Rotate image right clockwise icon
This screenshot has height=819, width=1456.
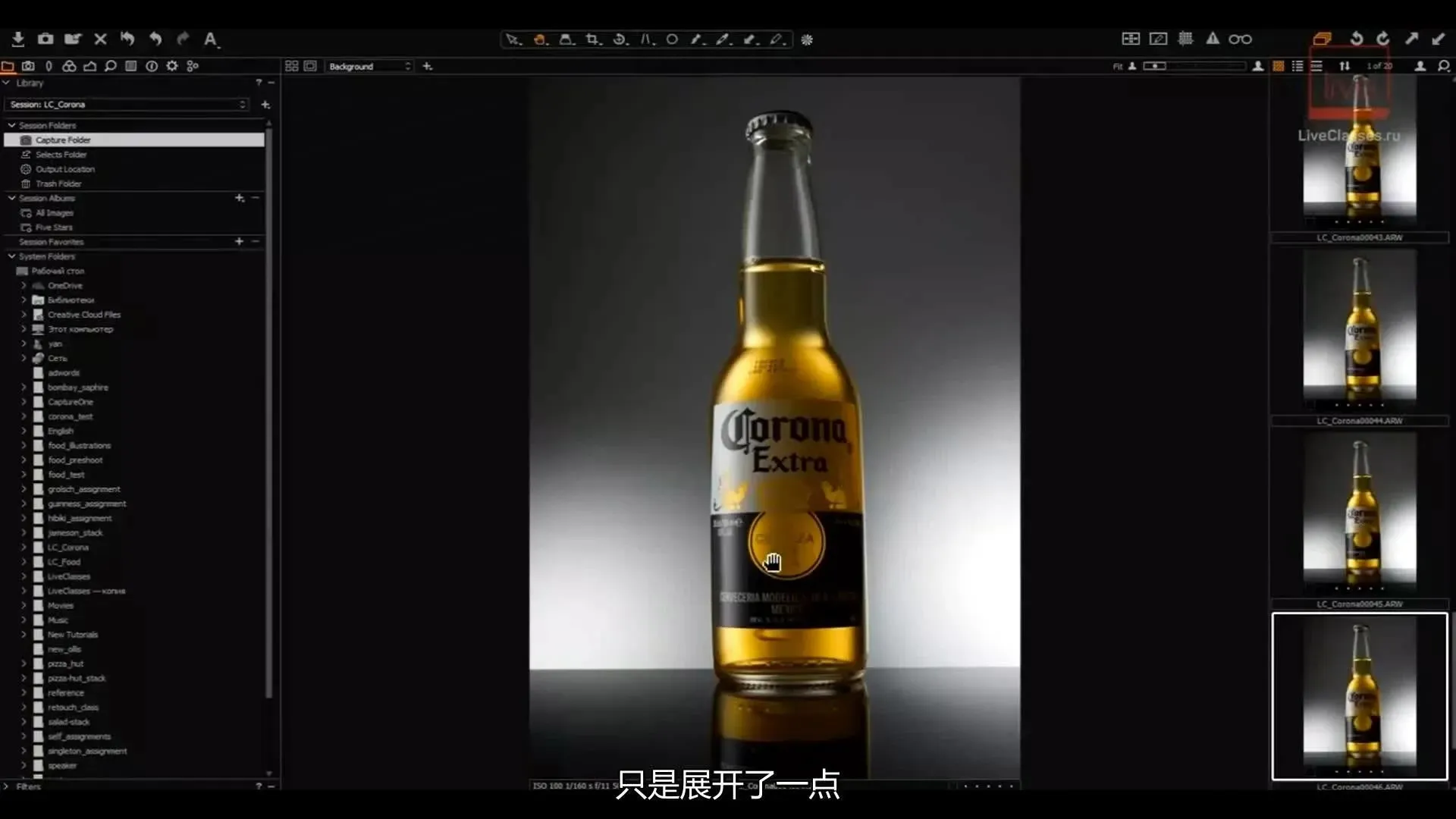click(1383, 39)
